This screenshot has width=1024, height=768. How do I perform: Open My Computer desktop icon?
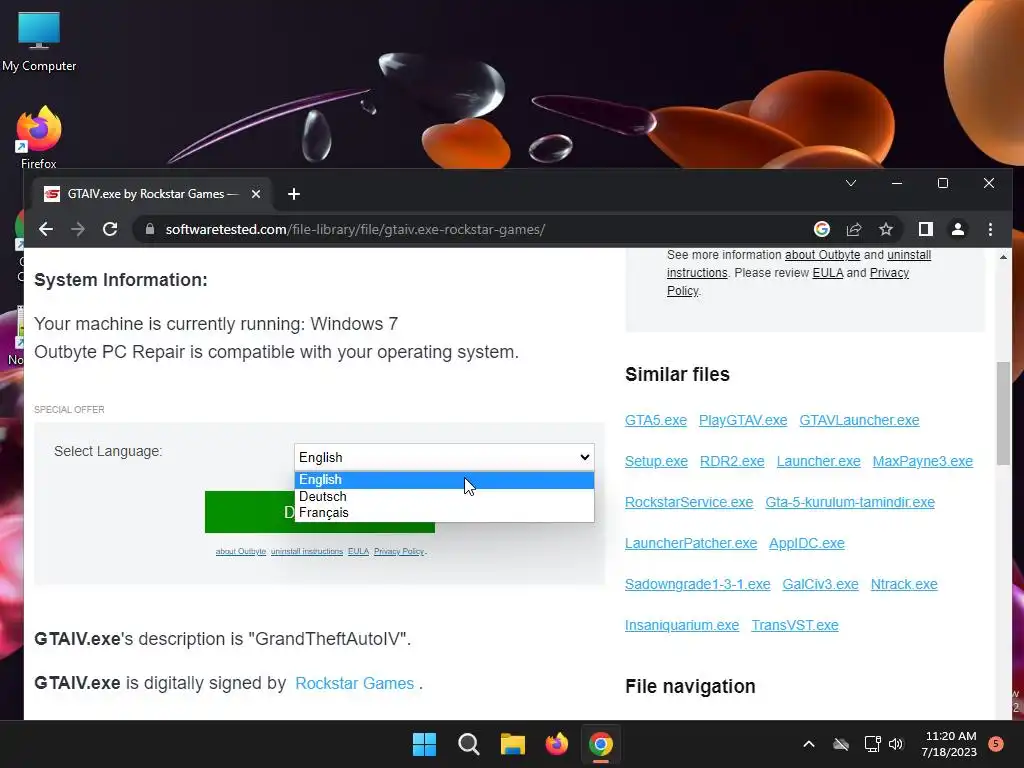tap(39, 42)
